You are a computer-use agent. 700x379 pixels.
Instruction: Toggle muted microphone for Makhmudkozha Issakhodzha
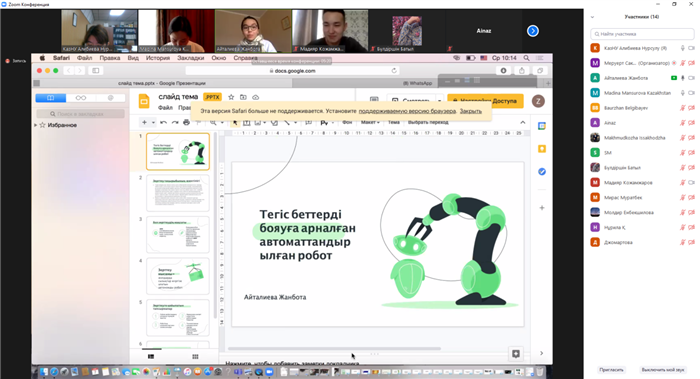click(683, 138)
